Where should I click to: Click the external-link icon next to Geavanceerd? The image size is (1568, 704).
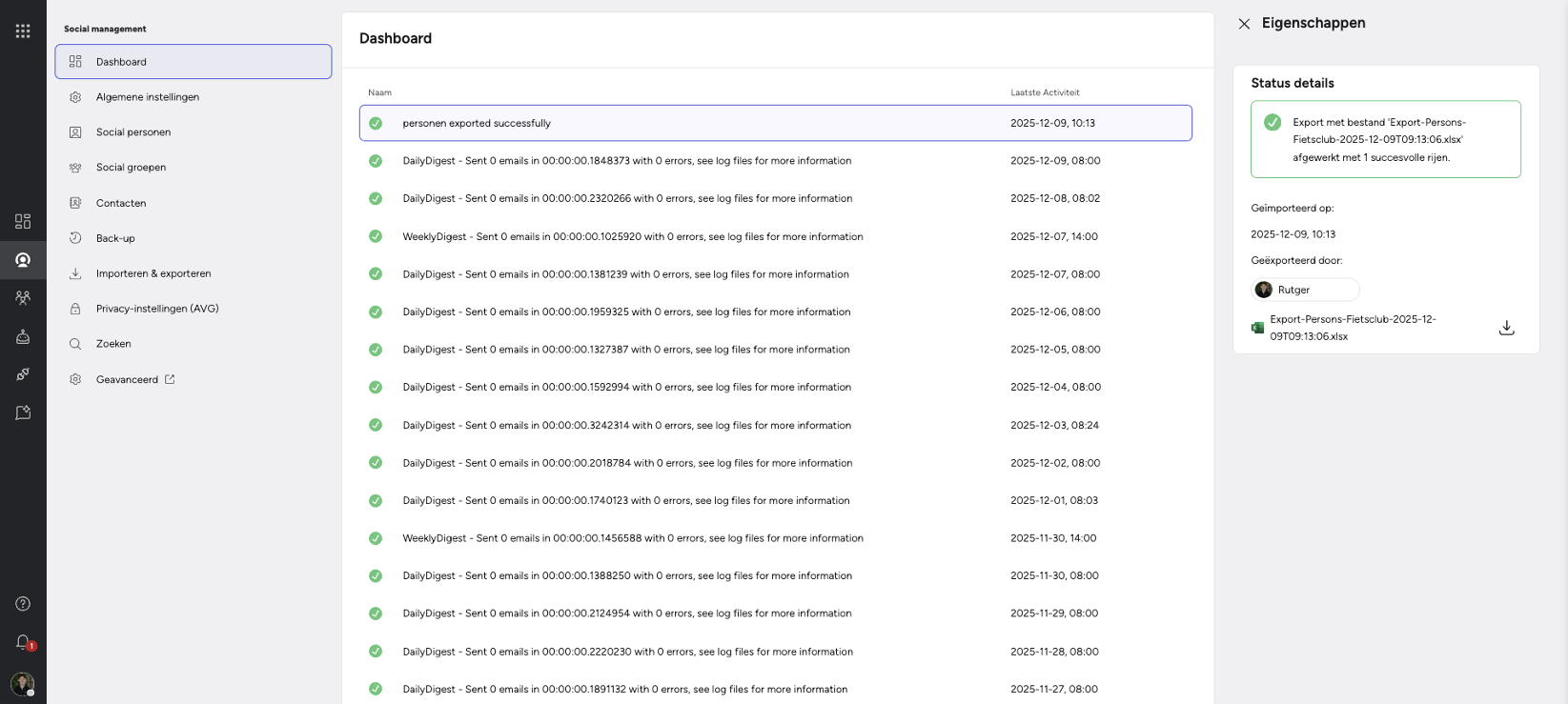[170, 379]
